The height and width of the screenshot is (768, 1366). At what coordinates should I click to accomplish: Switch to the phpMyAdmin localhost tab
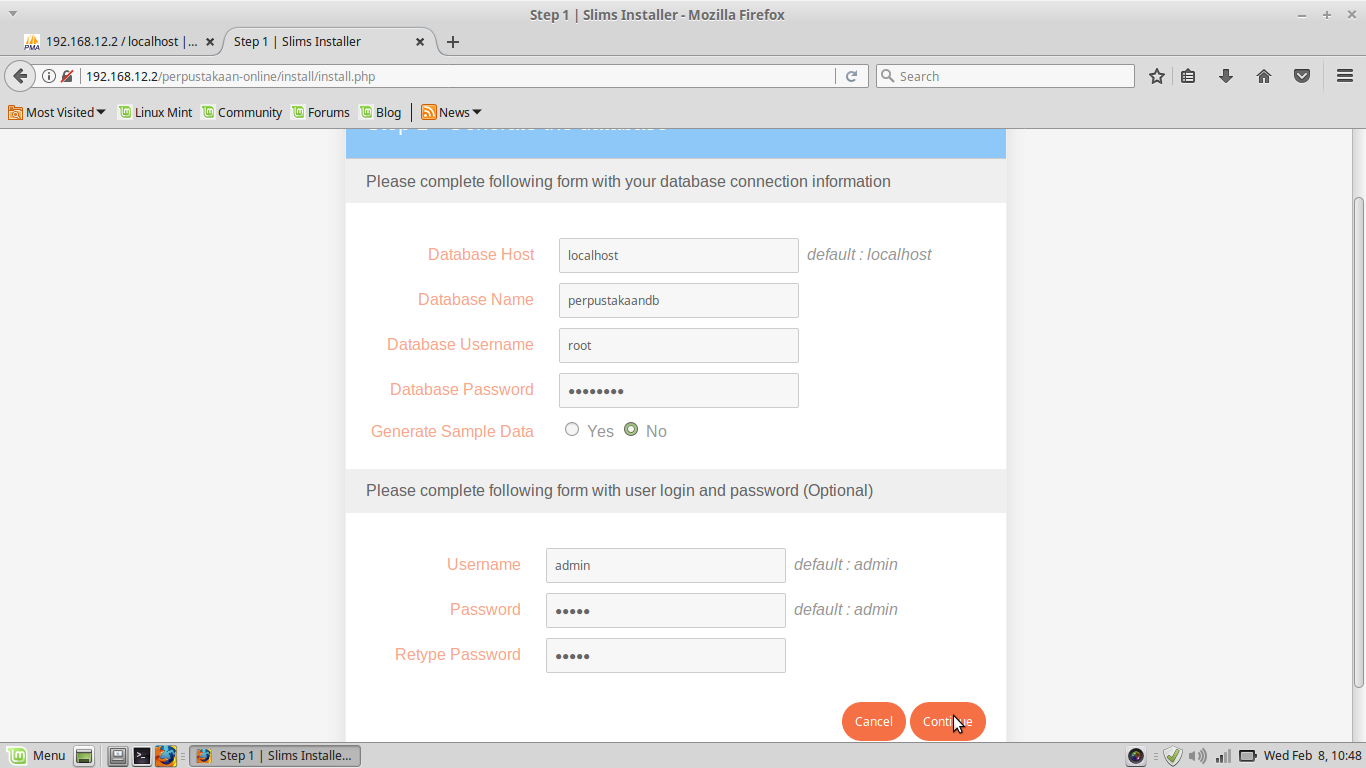pyautogui.click(x=110, y=42)
